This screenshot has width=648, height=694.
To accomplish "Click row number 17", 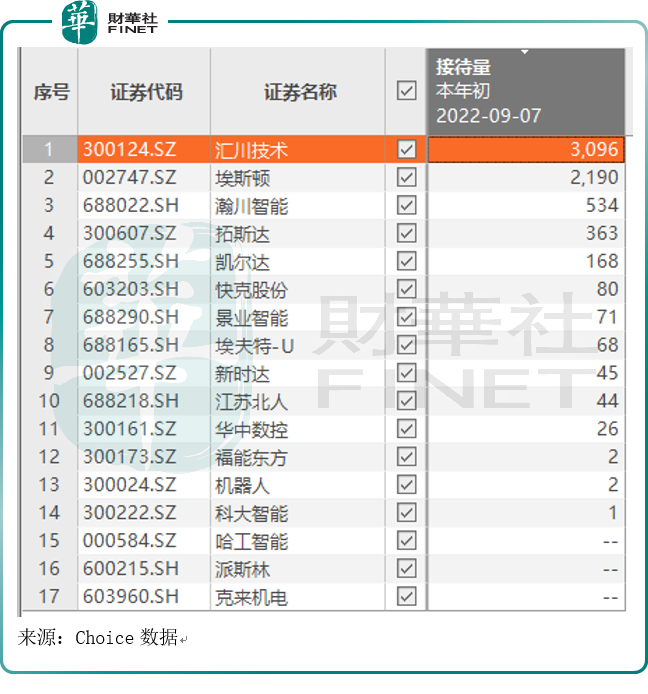I will point(49,596).
